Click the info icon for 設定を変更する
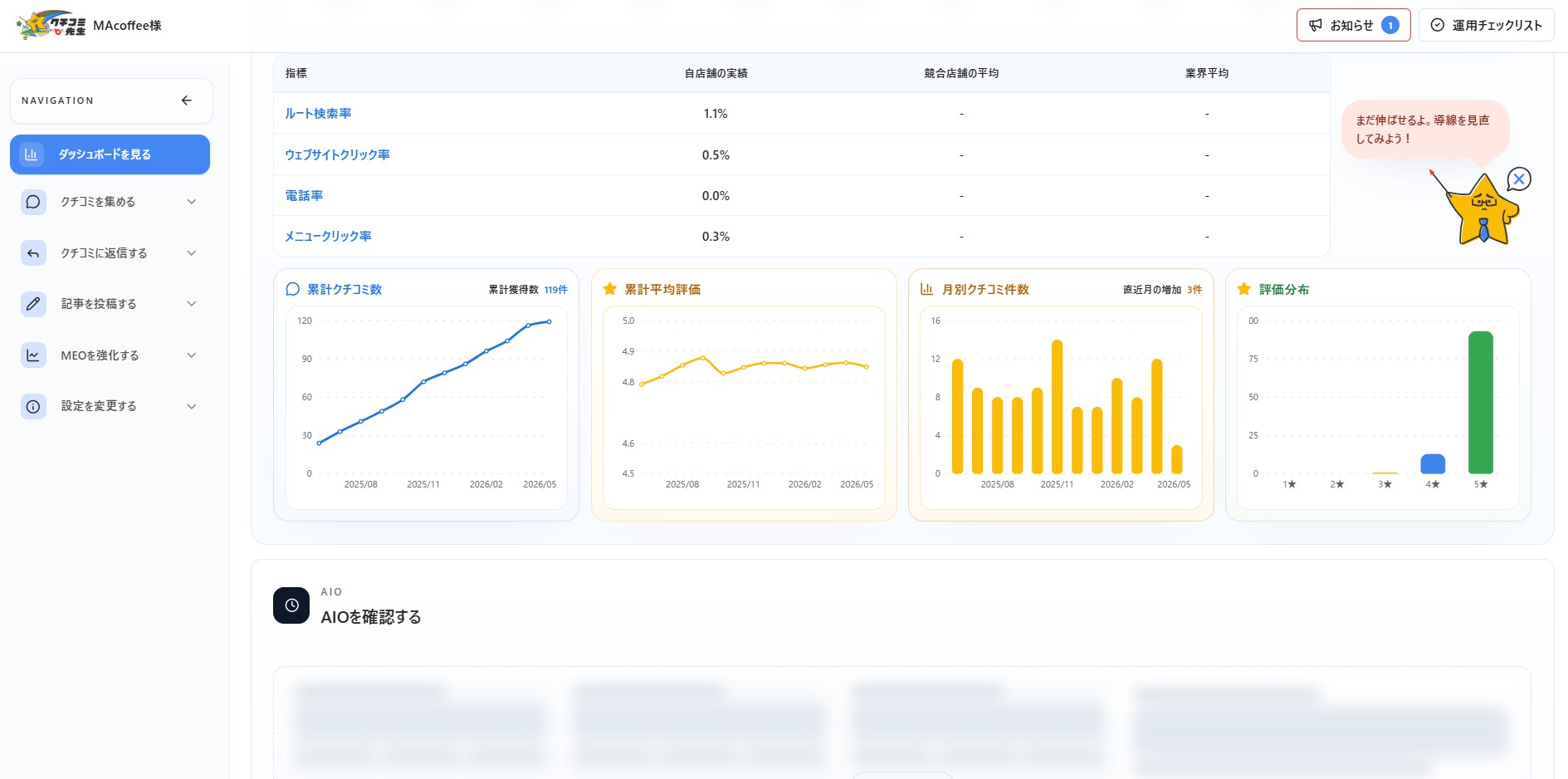The image size is (1568, 779). coord(33,406)
